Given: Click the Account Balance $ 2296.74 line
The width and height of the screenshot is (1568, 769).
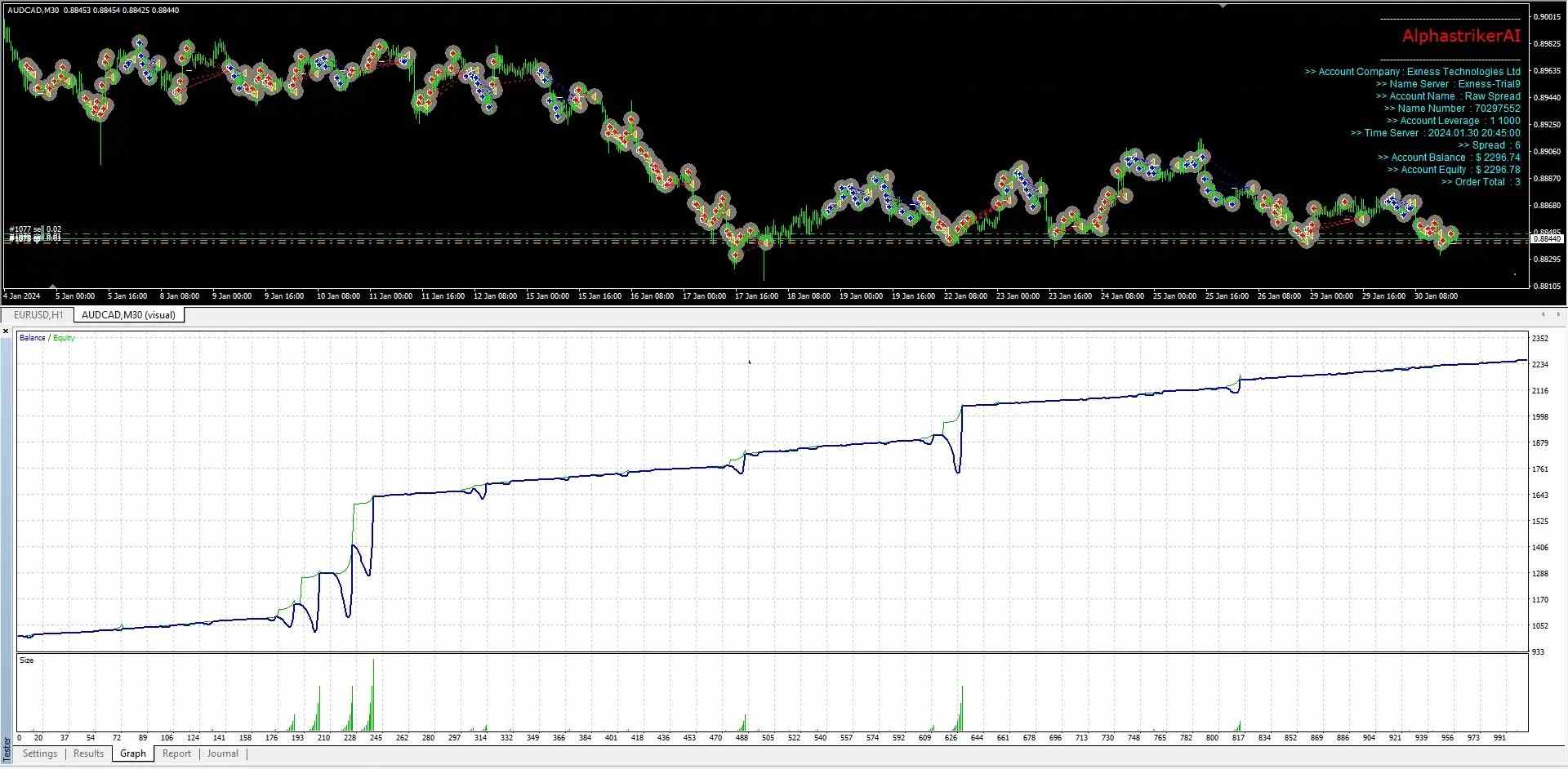Looking at the screenshot, I should [1449, 158].
